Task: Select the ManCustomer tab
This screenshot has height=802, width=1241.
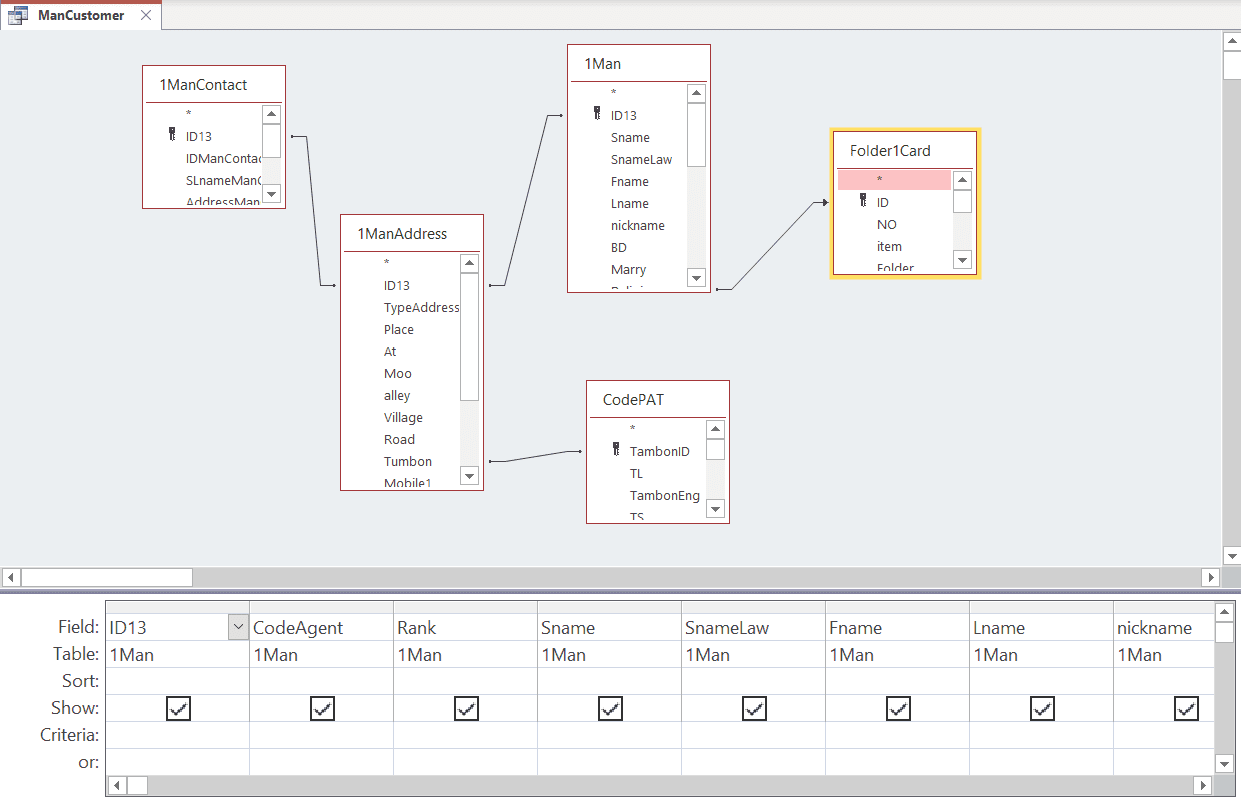Action: pos(81,15)
